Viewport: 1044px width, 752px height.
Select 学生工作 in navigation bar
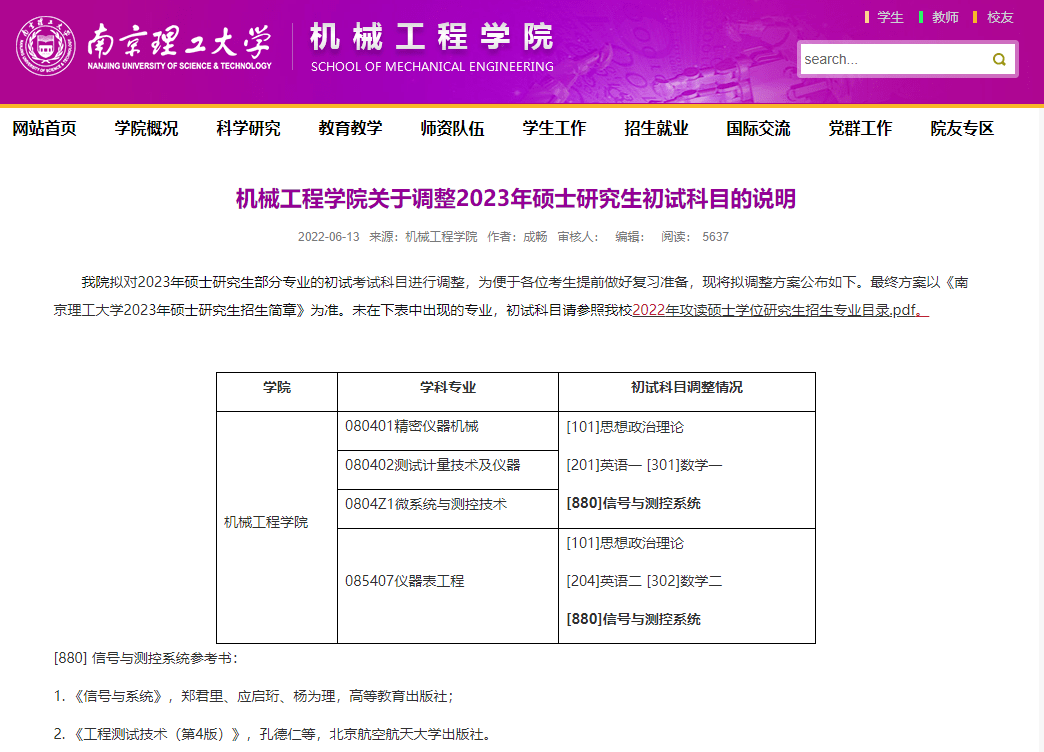(554, 128)
